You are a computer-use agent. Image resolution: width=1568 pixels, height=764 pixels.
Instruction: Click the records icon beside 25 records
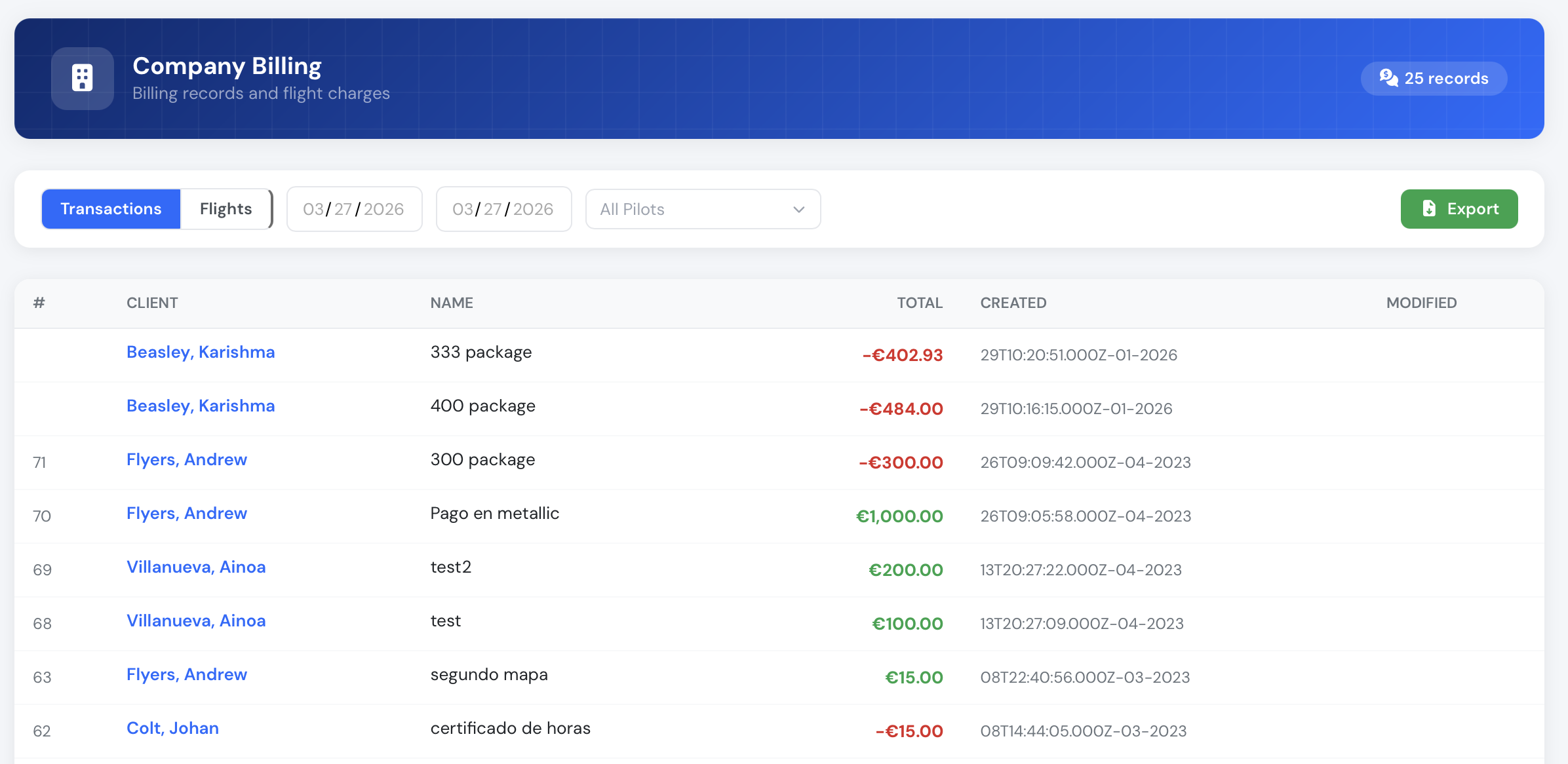pos(1388,78)
